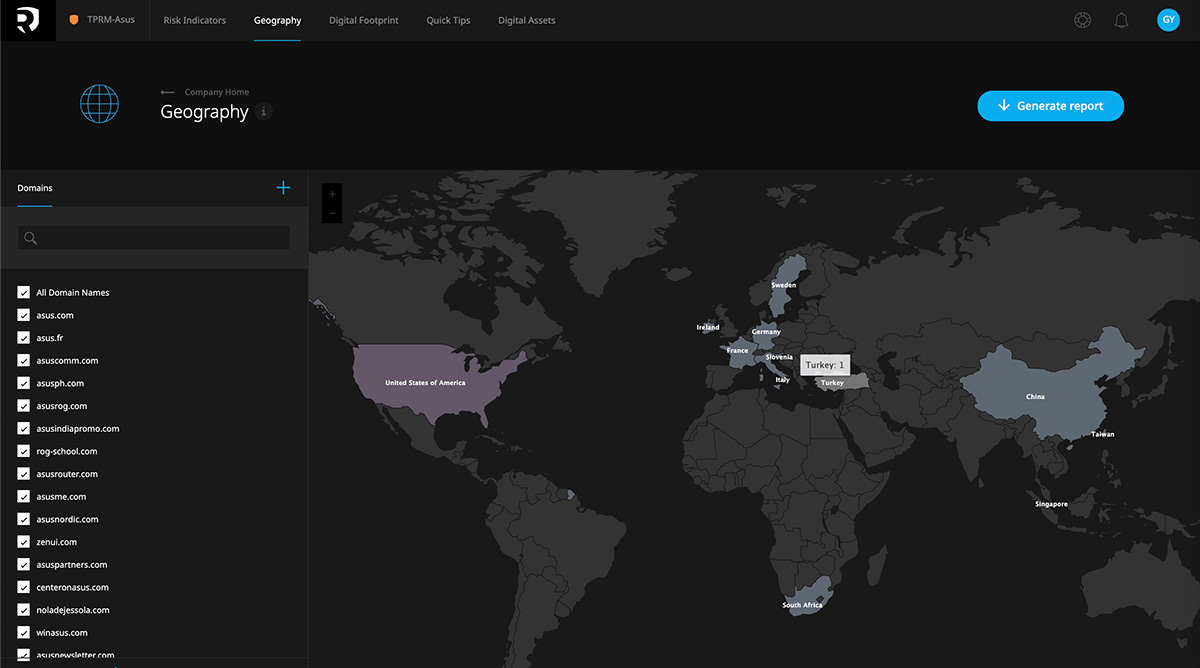
Task: Click the Generate report button
Action: click(x=1050, y=106)
